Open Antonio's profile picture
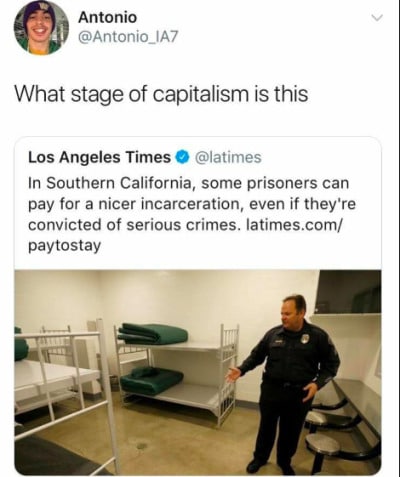 [41, 28]
